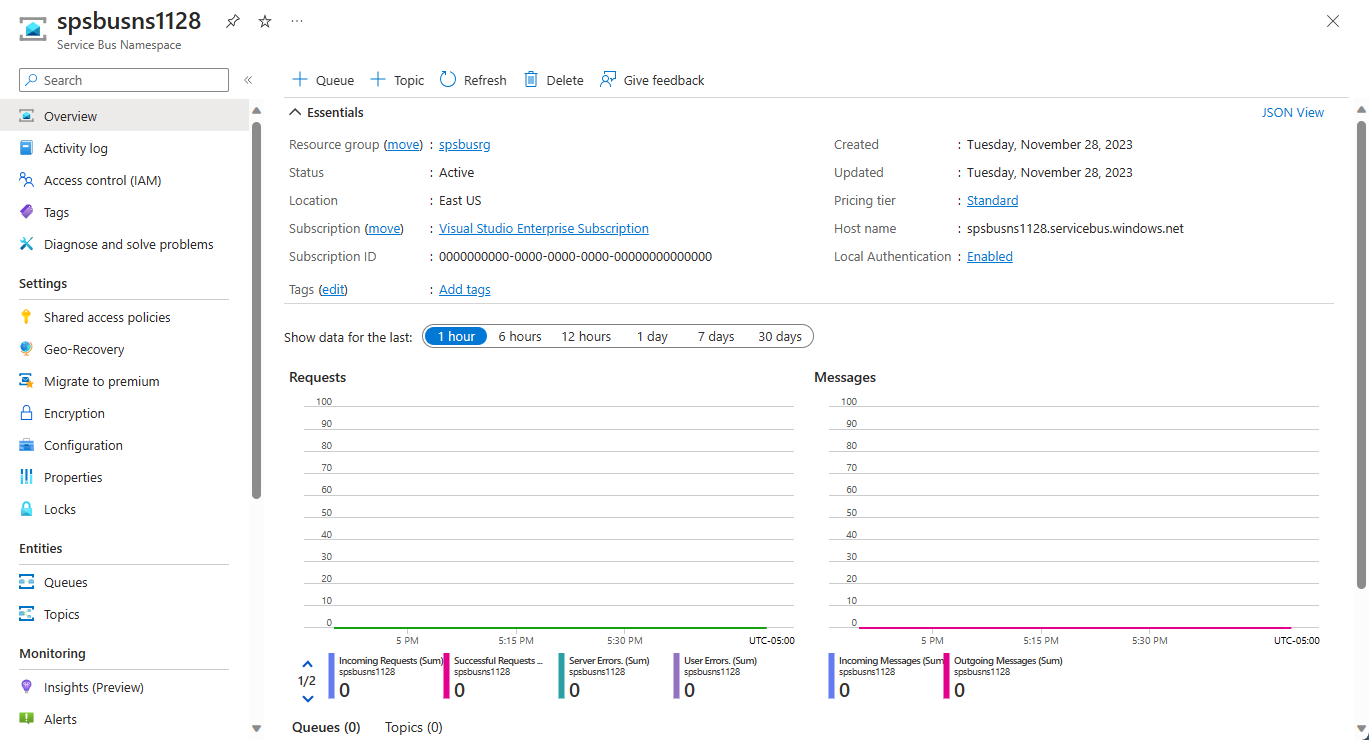Image resolution: width=1369 pixels, height=740 pixels.
Task: Select the 6 hours time range
Action: pos(520,336)
